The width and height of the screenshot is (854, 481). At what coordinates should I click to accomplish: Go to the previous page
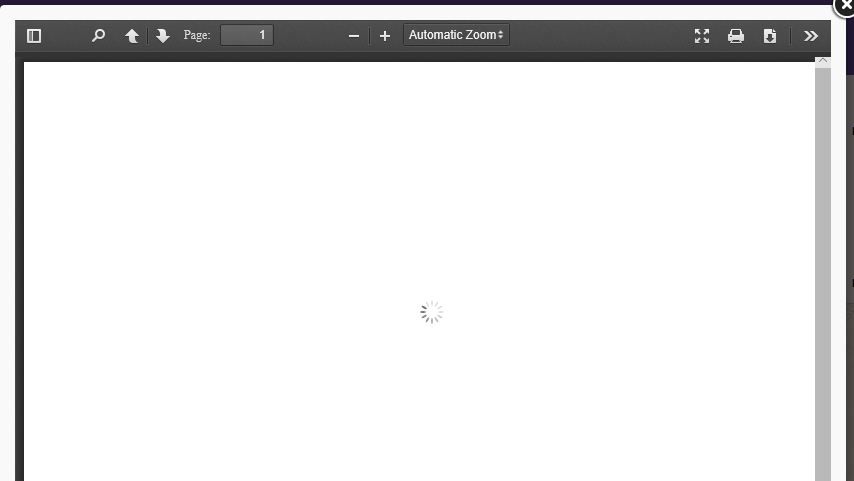point(132,36)
